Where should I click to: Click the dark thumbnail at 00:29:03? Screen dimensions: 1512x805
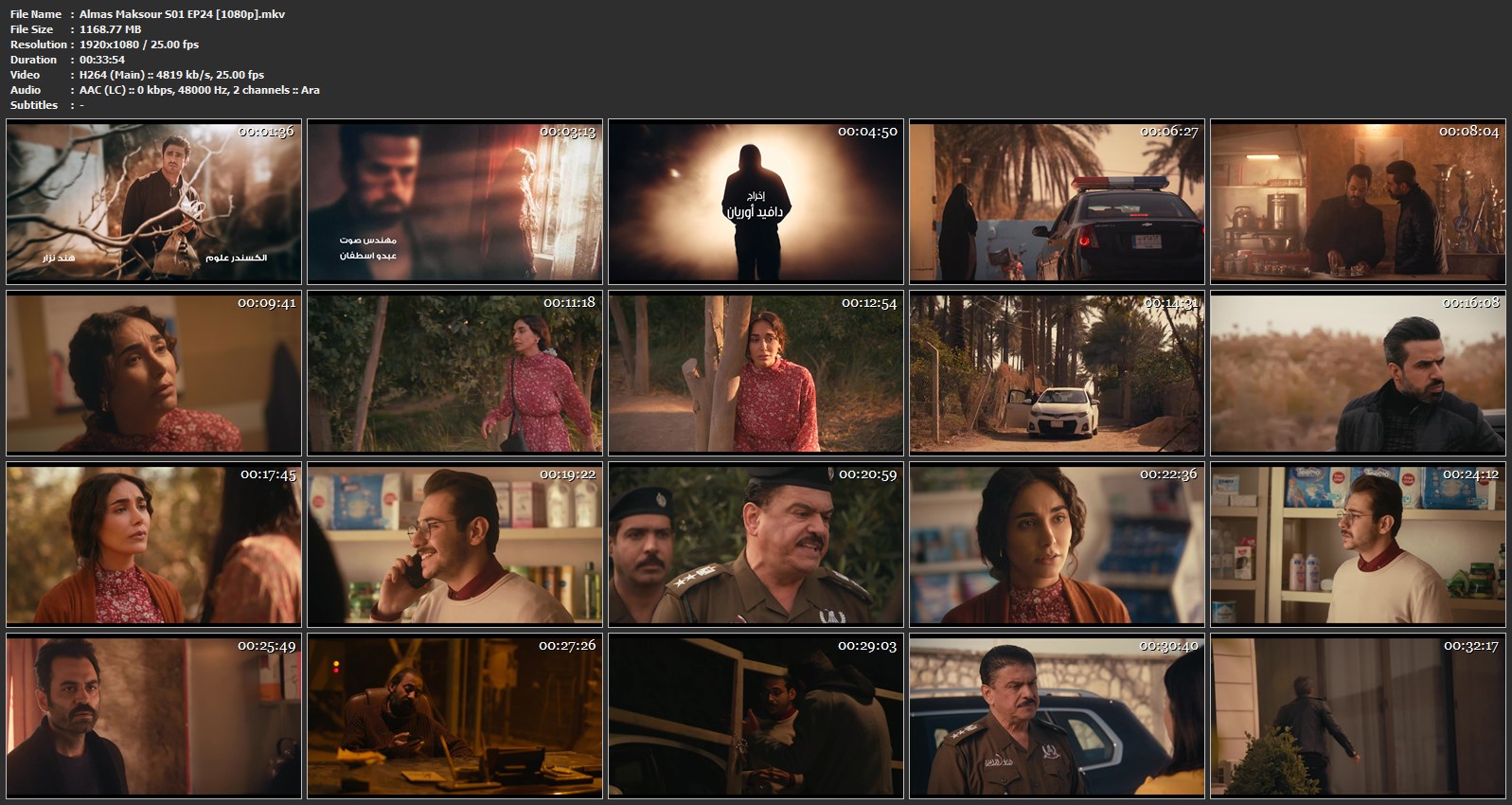point(756,716)
